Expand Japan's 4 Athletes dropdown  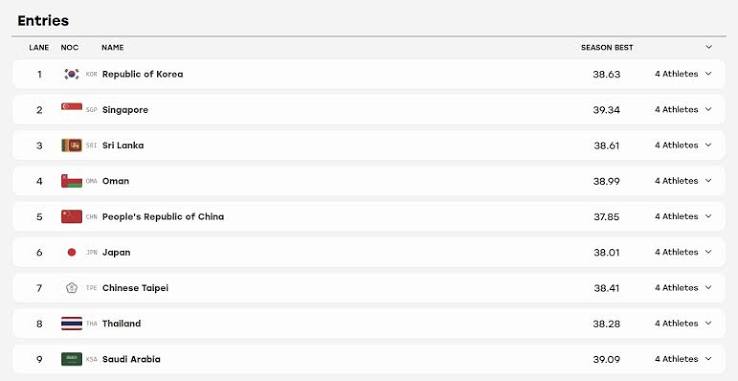pos(683,252)
